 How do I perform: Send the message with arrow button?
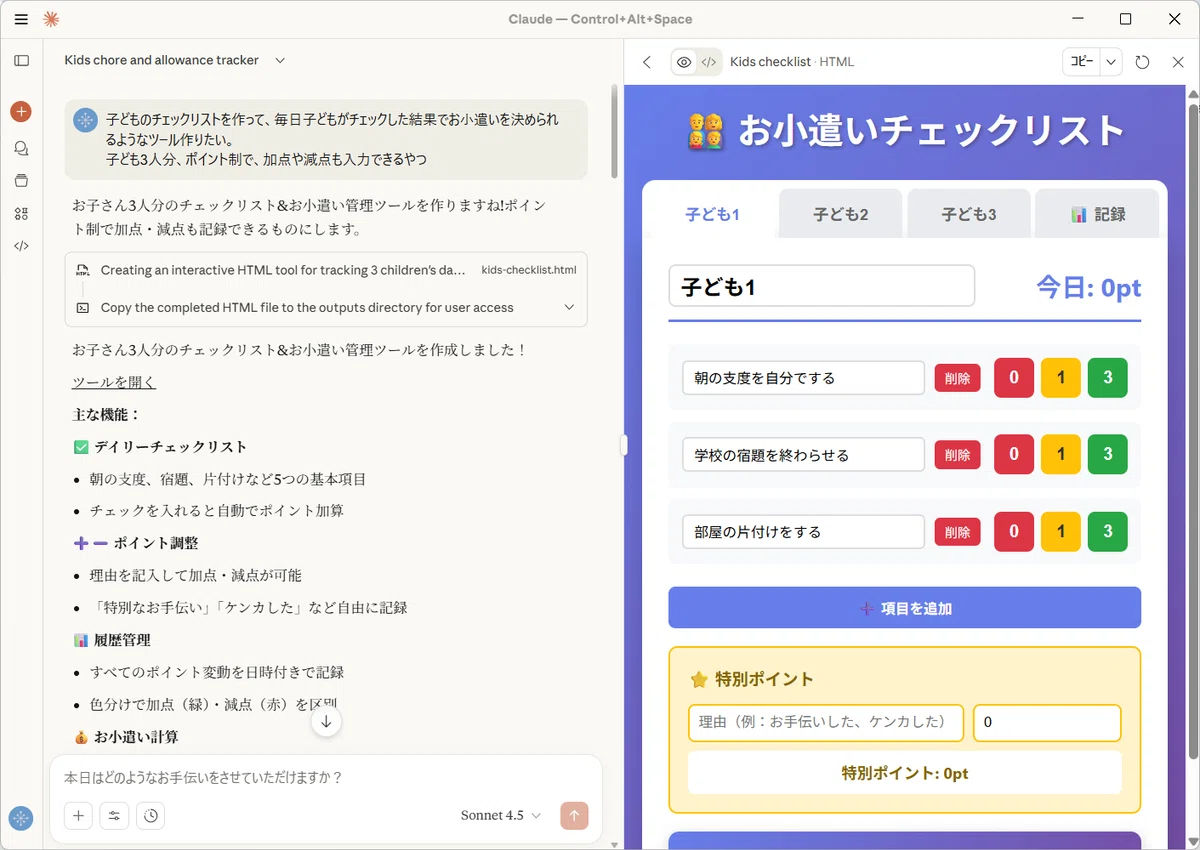click(x=574, y=815)
